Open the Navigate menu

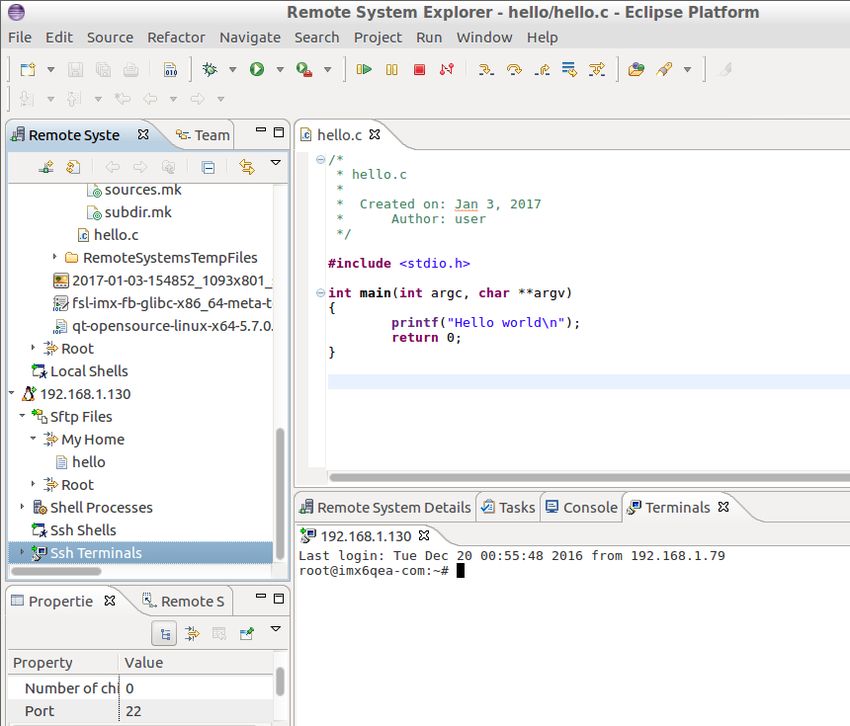[250, 37]
